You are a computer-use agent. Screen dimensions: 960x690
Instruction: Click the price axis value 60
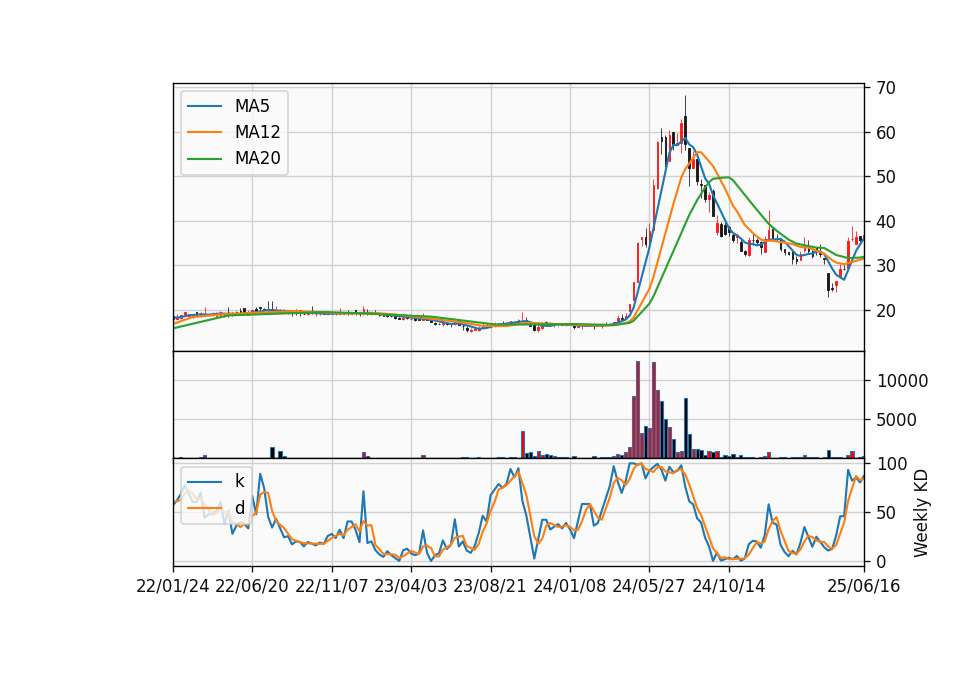886,132
